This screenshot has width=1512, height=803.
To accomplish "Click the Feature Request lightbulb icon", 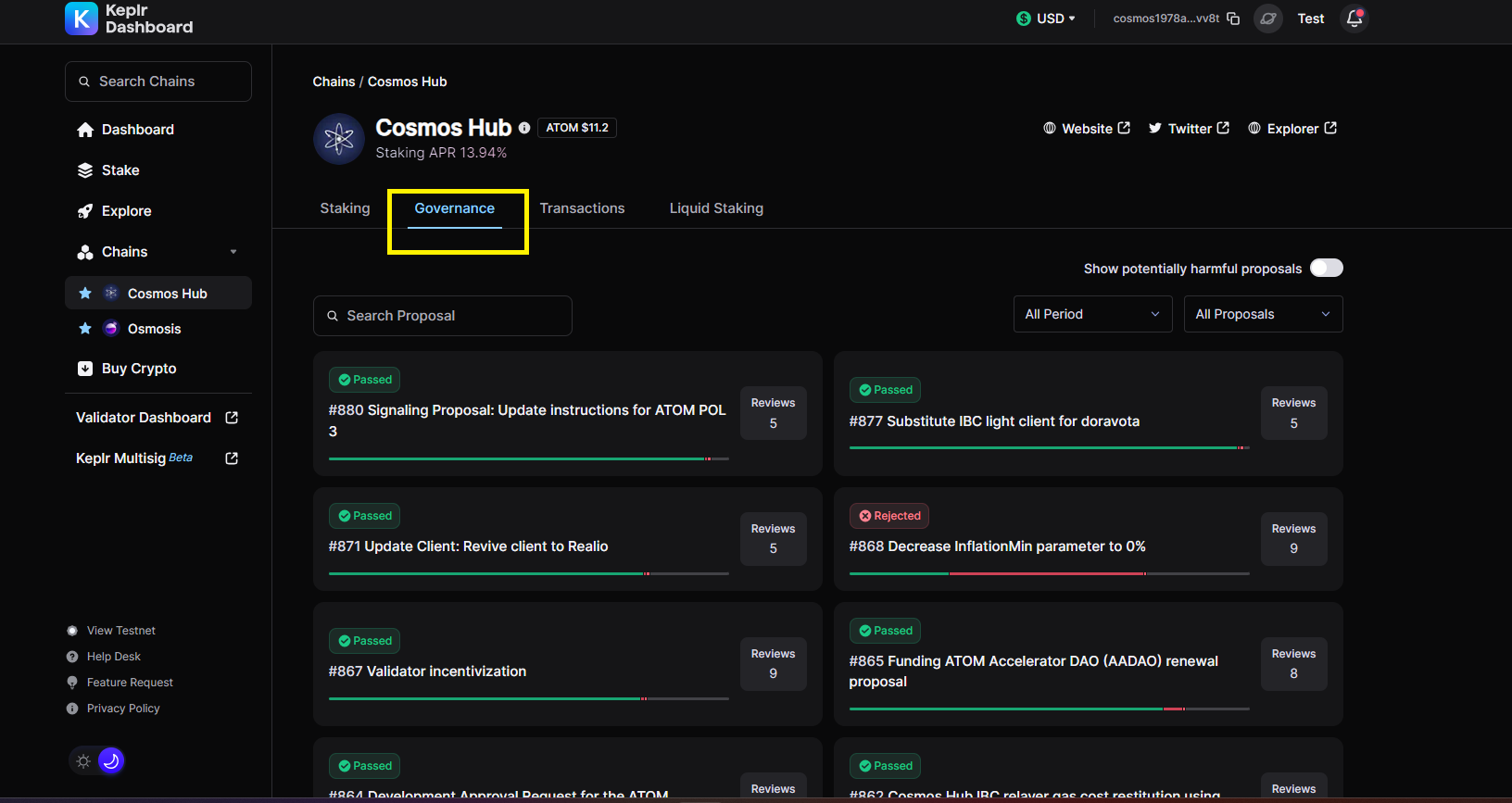I will 72,683.
